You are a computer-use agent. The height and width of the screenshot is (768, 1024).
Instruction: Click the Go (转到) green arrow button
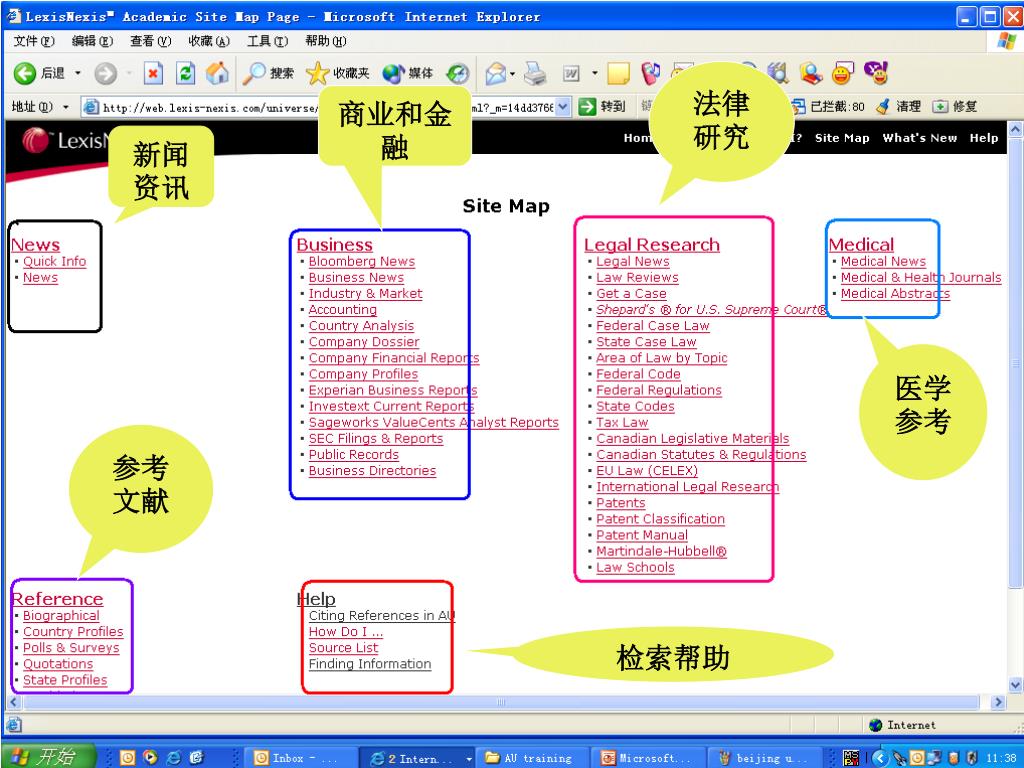click(602, 106)
